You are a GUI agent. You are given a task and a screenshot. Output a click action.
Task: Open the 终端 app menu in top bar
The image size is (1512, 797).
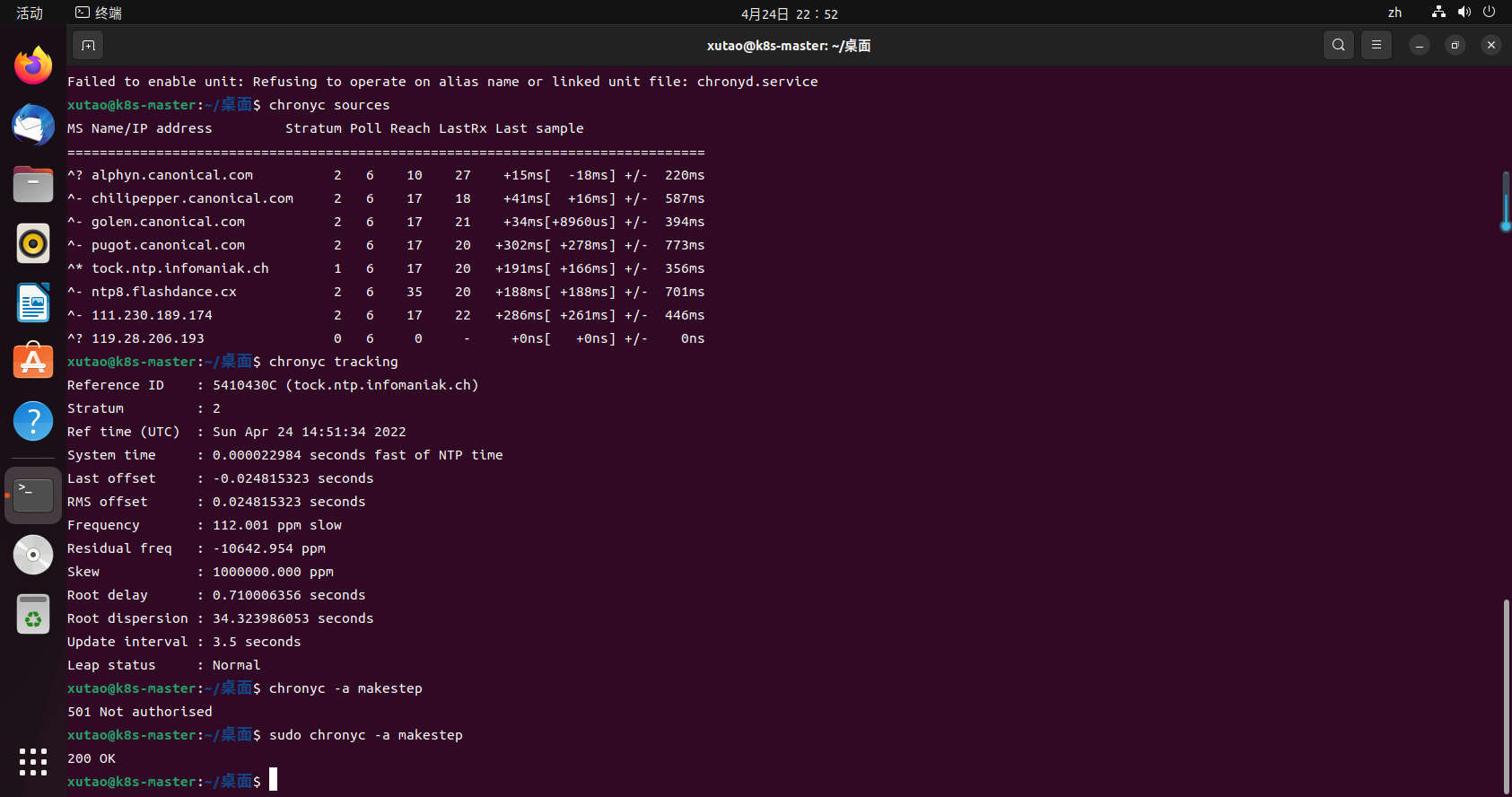tap(99, 13)
